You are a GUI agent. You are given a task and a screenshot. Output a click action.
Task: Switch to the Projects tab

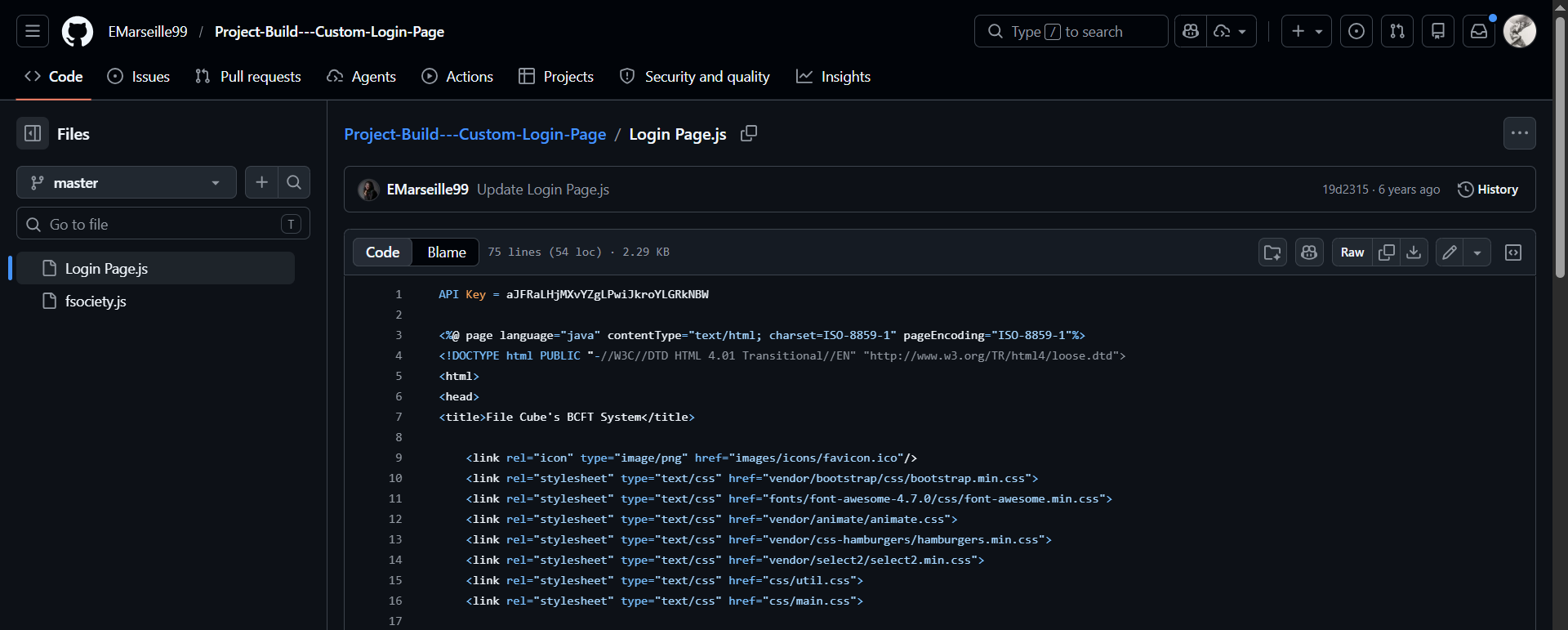(x=556, y=76)
